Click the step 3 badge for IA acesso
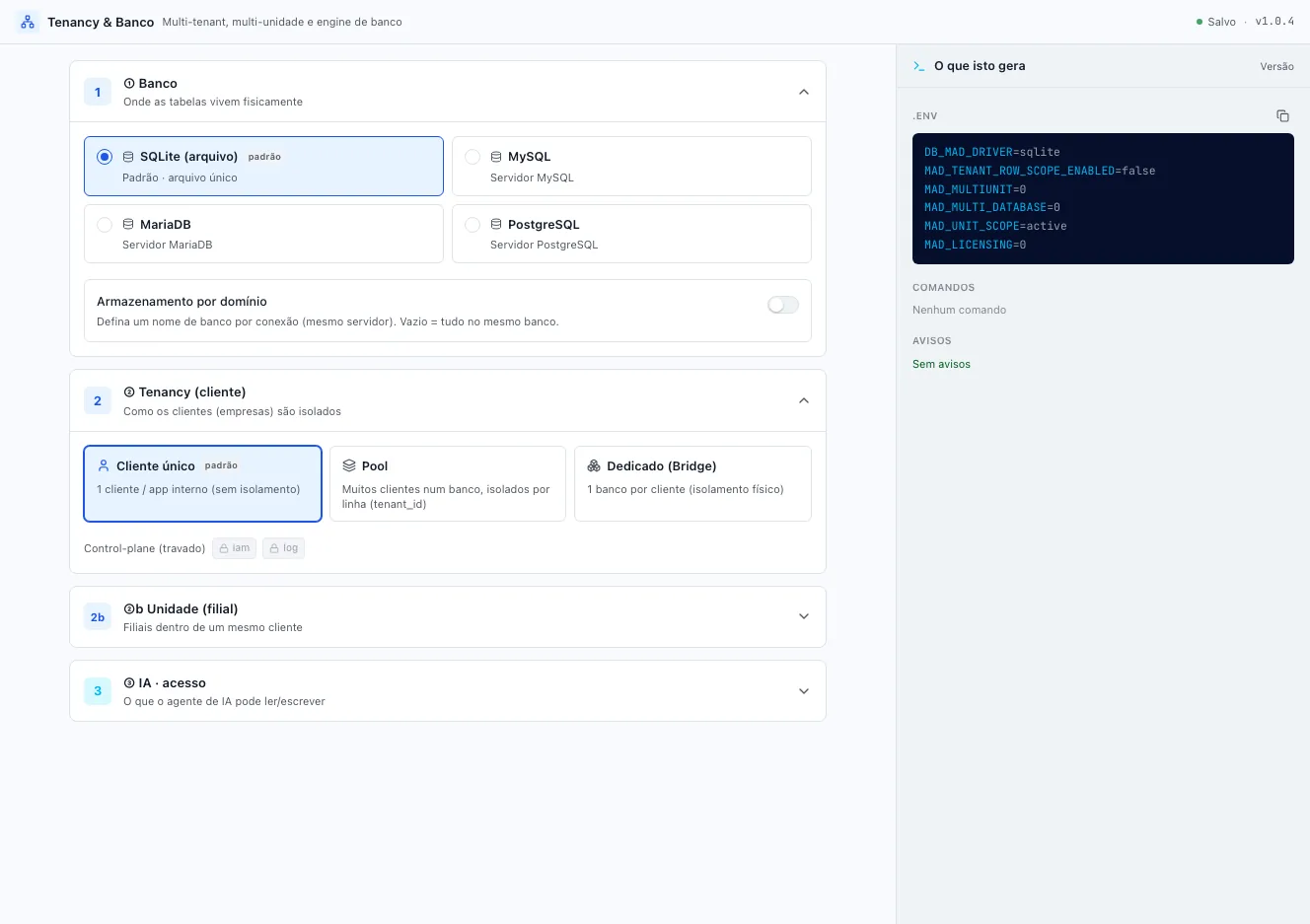The image size is (1310, 924). pos(98,691)
